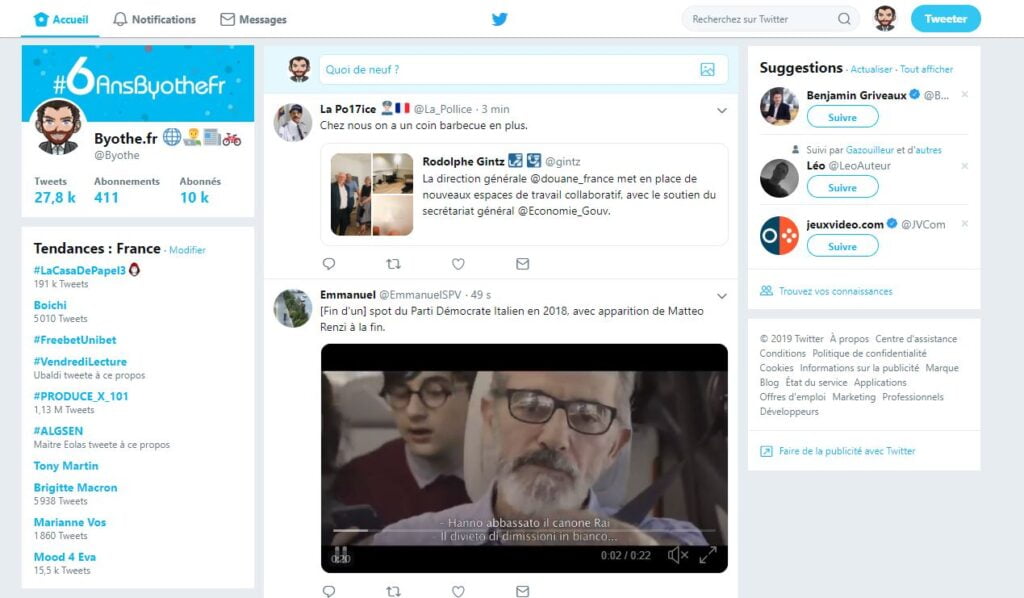Retweet the La Po17ice tweet
The image size is (1024, 598).
point(393,264)
